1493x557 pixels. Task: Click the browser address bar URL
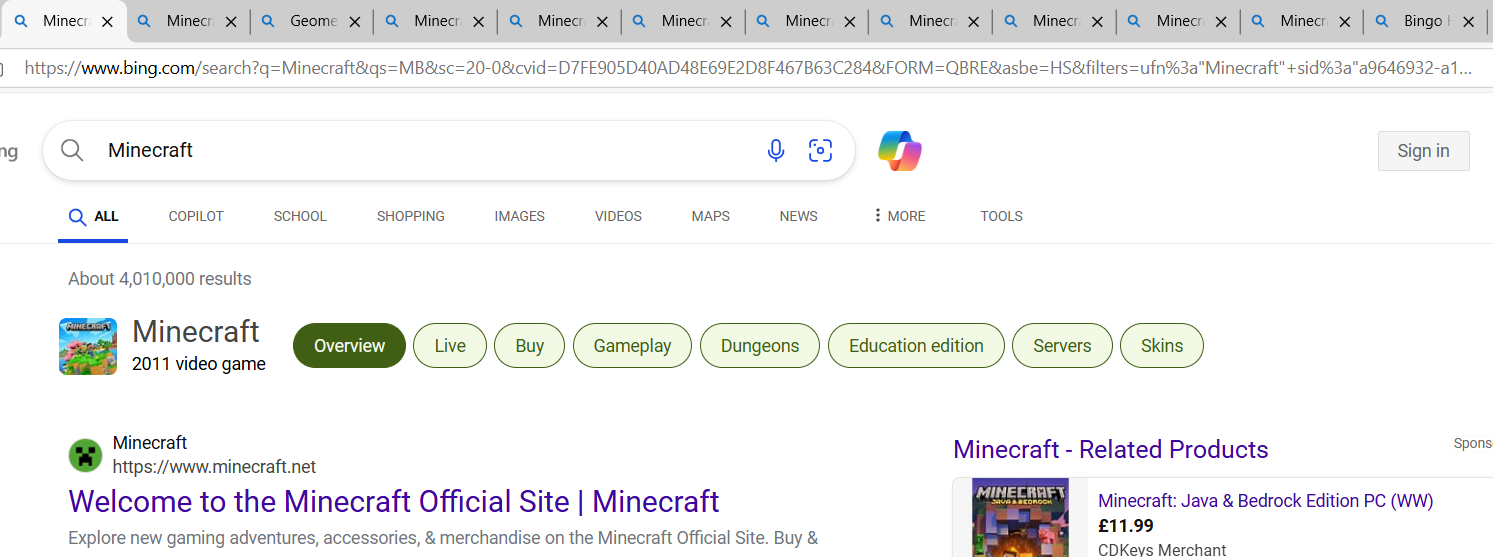[x=748, y=68]
